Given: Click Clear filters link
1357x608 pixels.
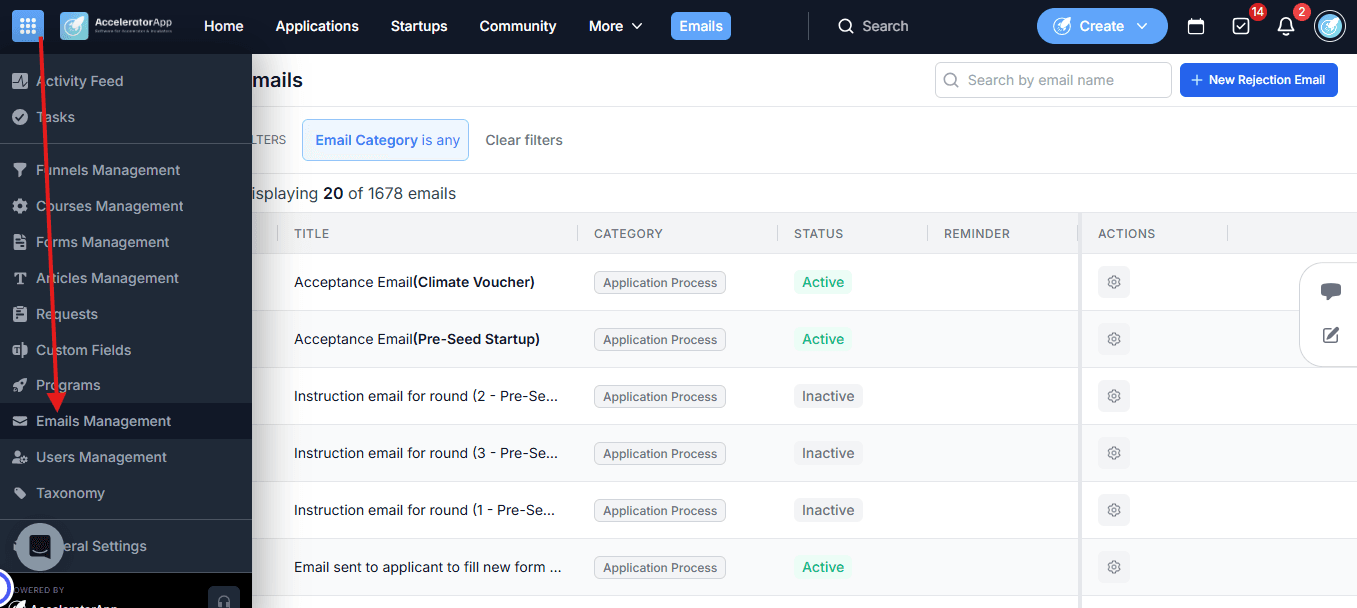Looking at the screenshot, I should pos(524,140).
